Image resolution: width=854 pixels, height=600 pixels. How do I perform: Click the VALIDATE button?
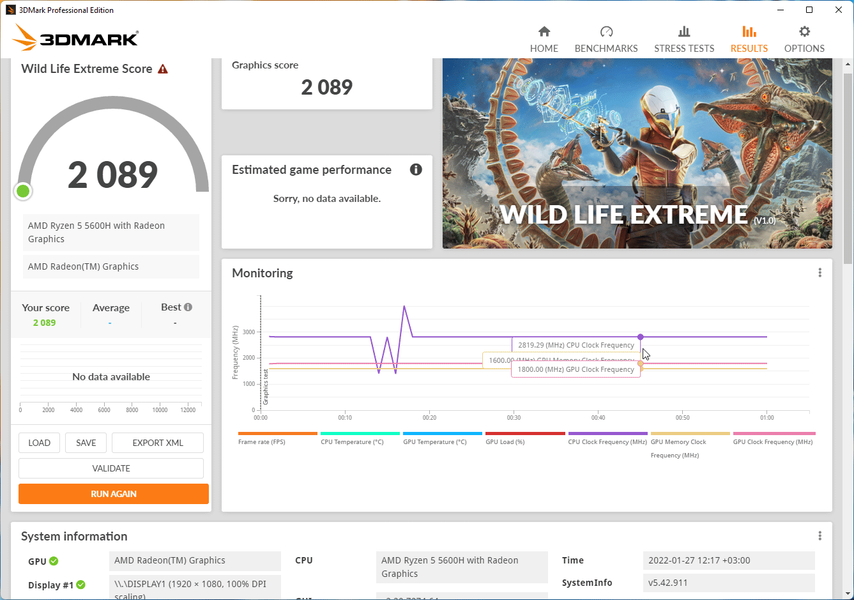tap(111, 468)
